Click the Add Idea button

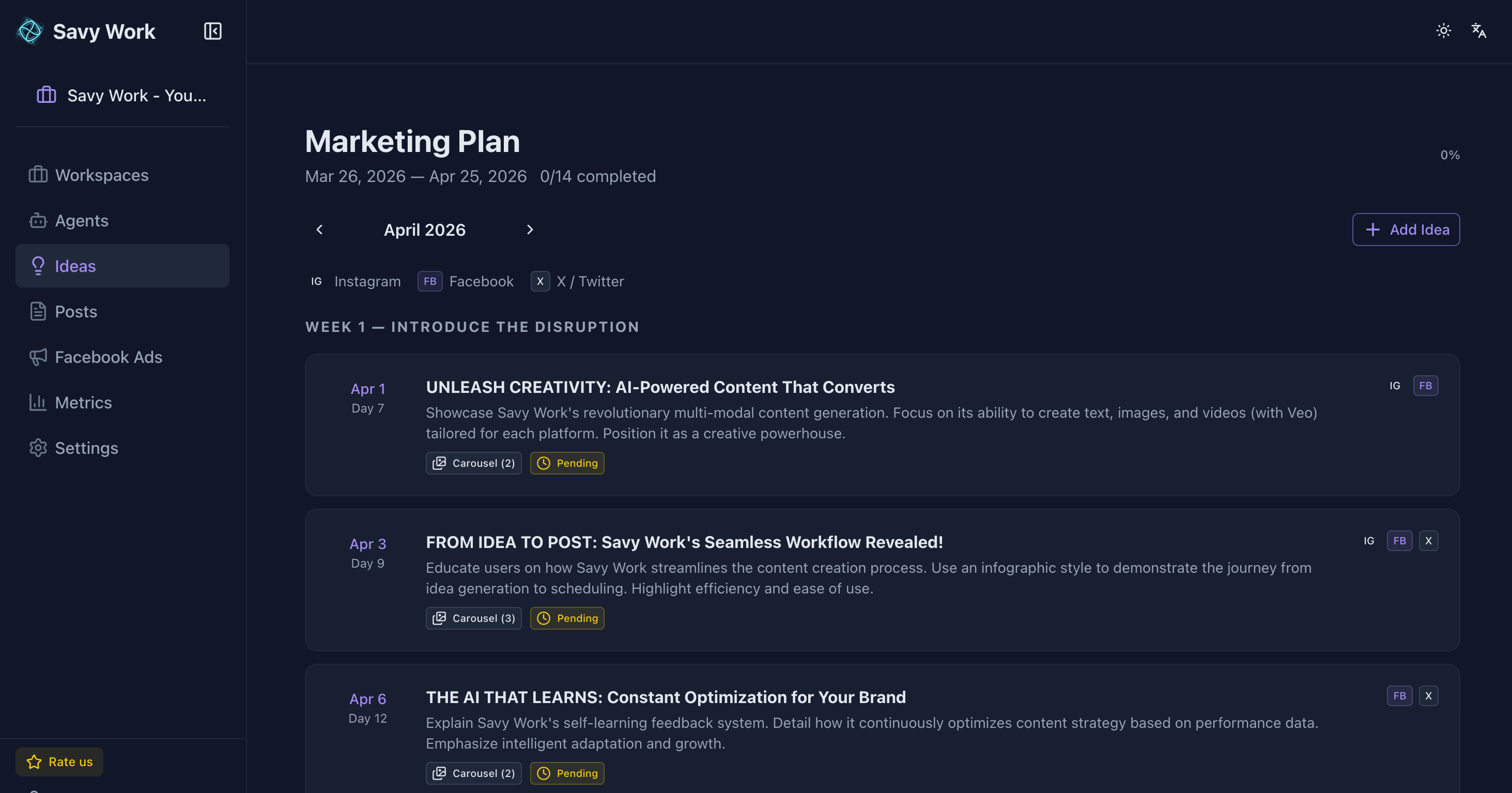coord(1405,230)
